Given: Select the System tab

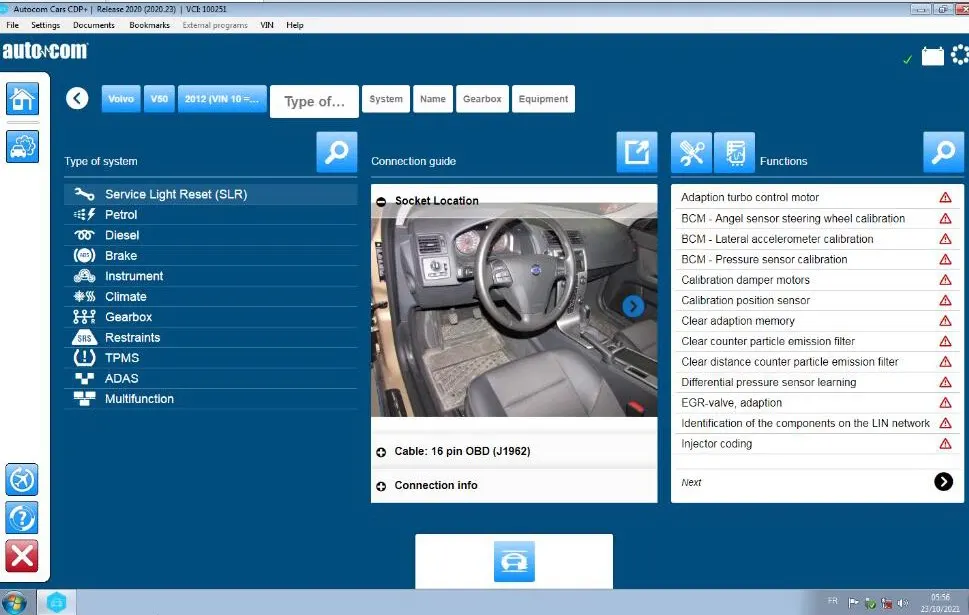Looking at the screenshot, I should pyautogui.click(x=386, y=99).
